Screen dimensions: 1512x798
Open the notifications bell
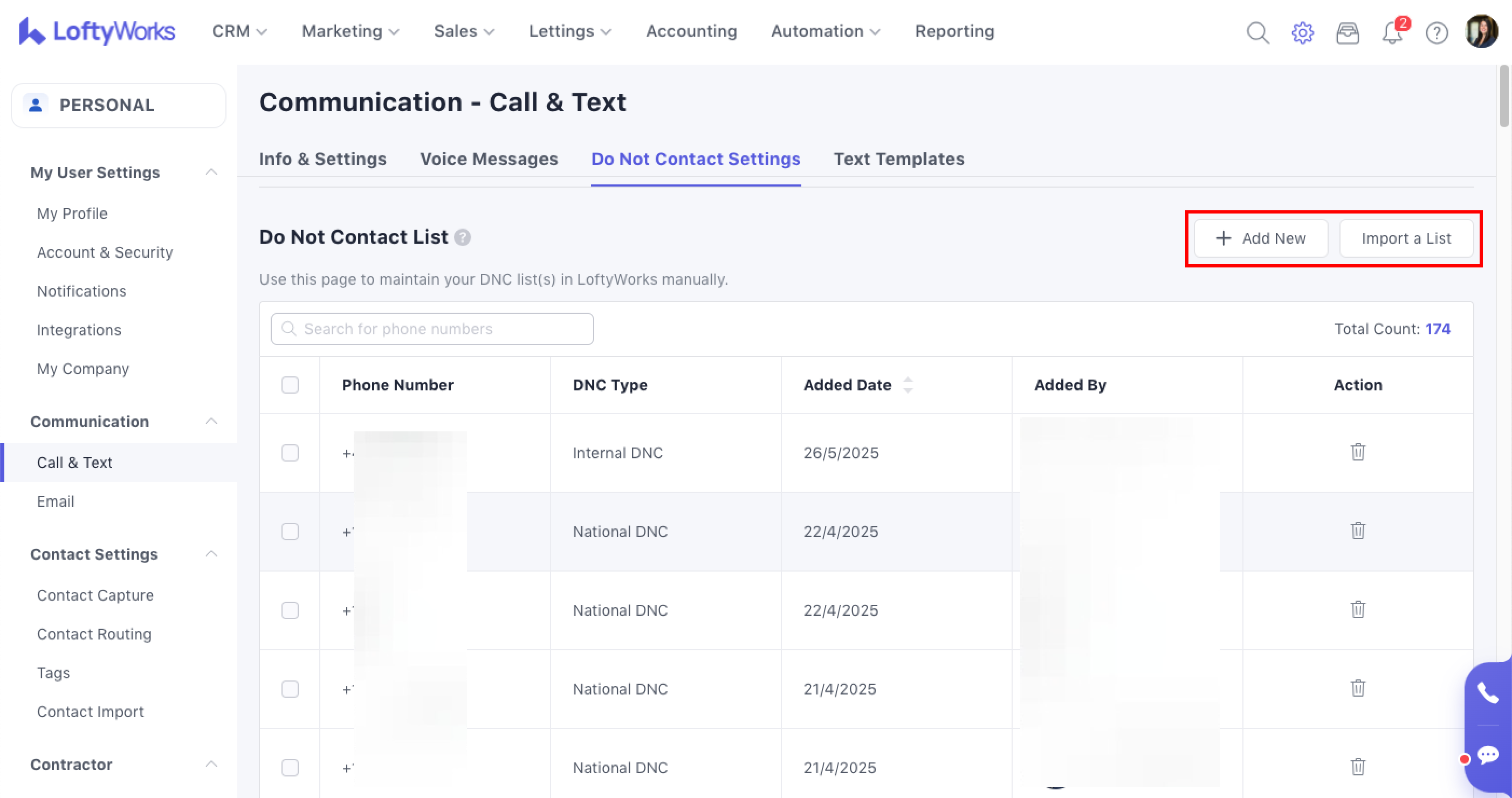[x=1392, y=32]
